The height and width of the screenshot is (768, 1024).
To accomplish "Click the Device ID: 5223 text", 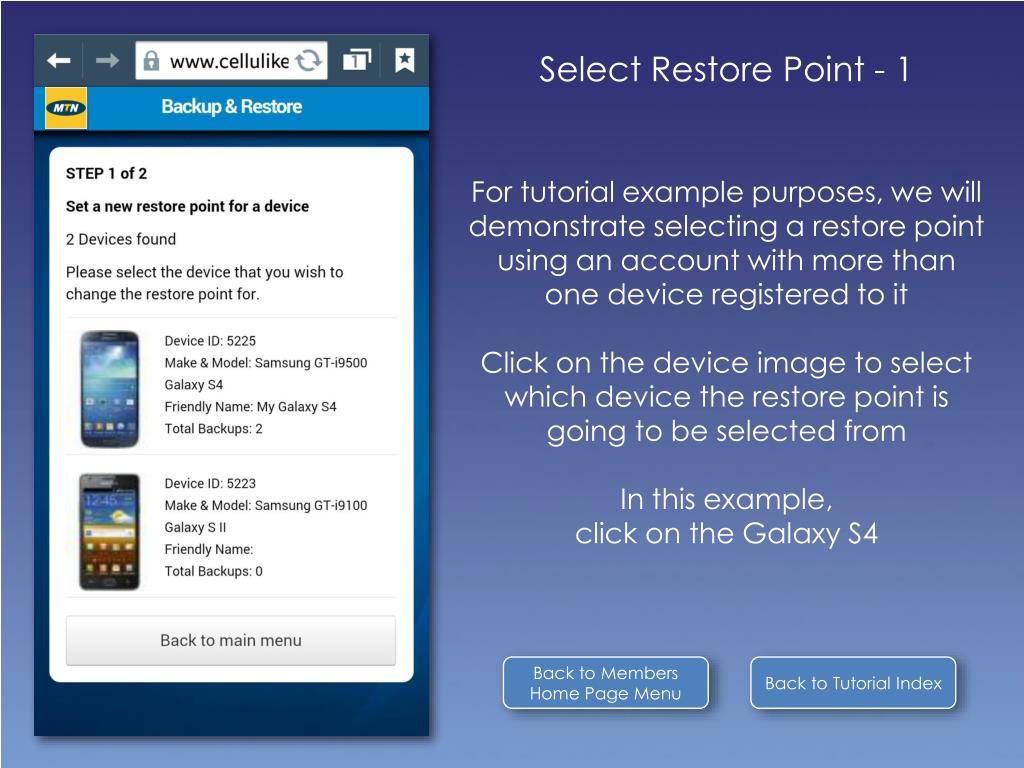I will click(x=210, y=483).
